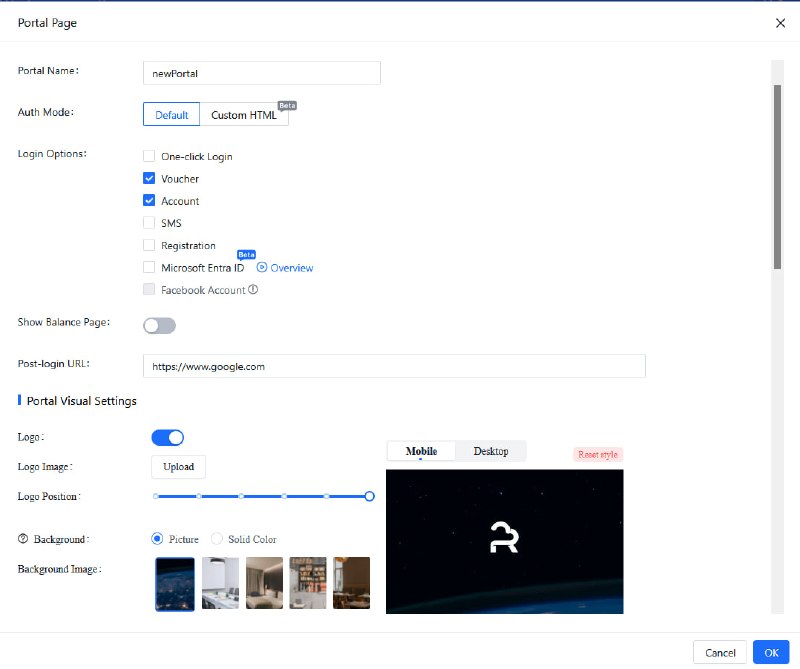Select the white meeting room background thumbnail

pyautogui.click(x=220, y=583)
